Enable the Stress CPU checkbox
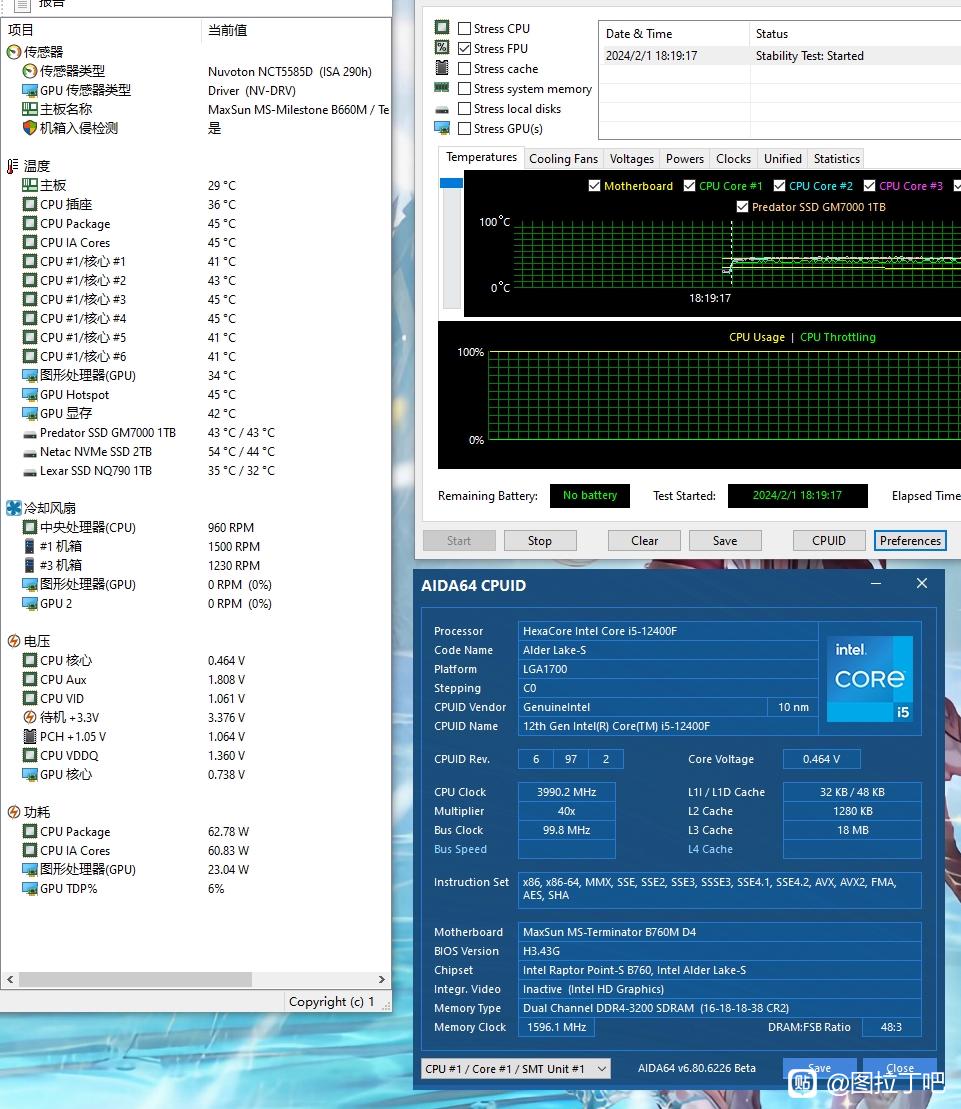 (465, 28)
